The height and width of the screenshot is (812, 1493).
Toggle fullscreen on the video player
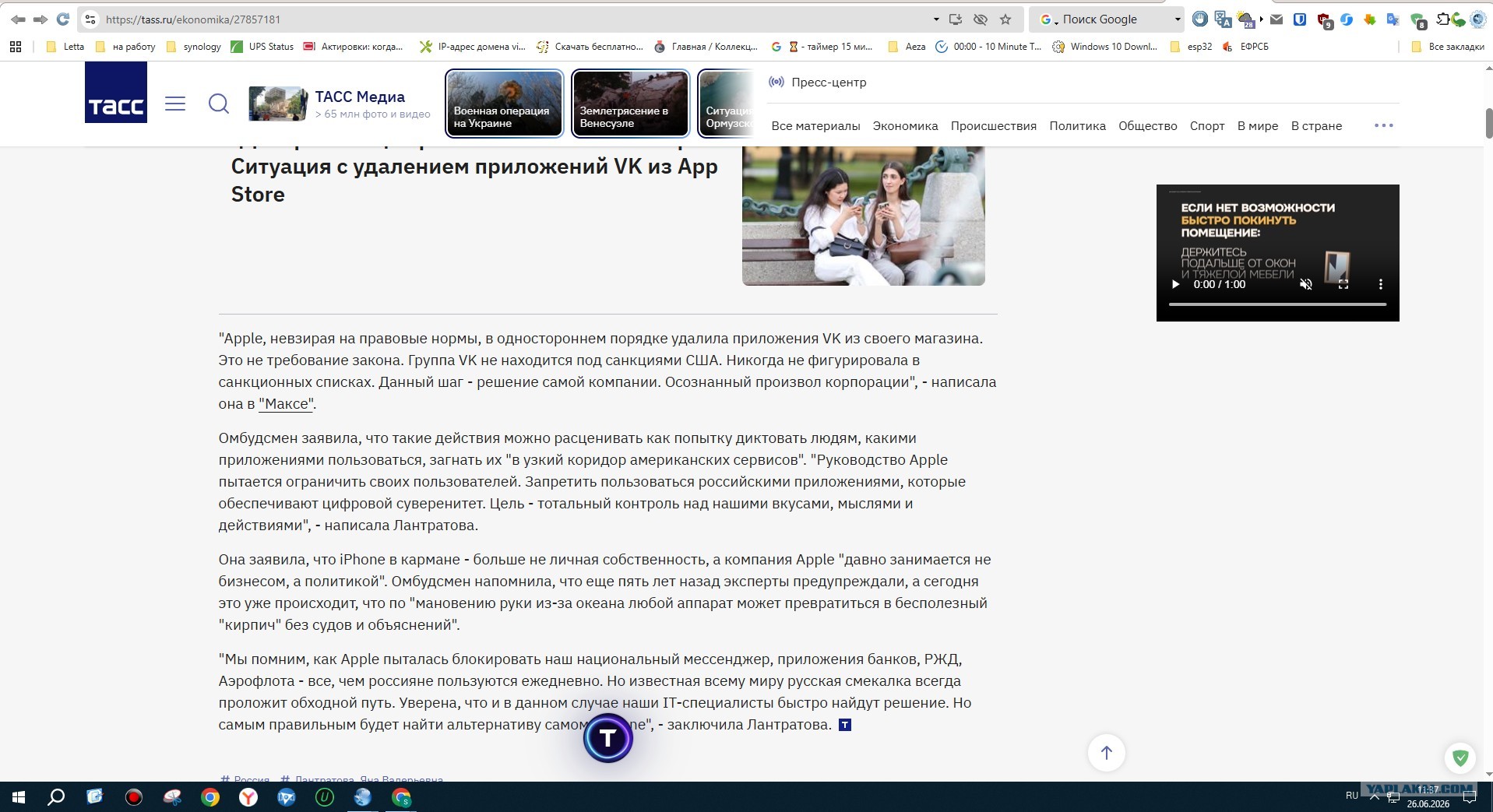1343,284
